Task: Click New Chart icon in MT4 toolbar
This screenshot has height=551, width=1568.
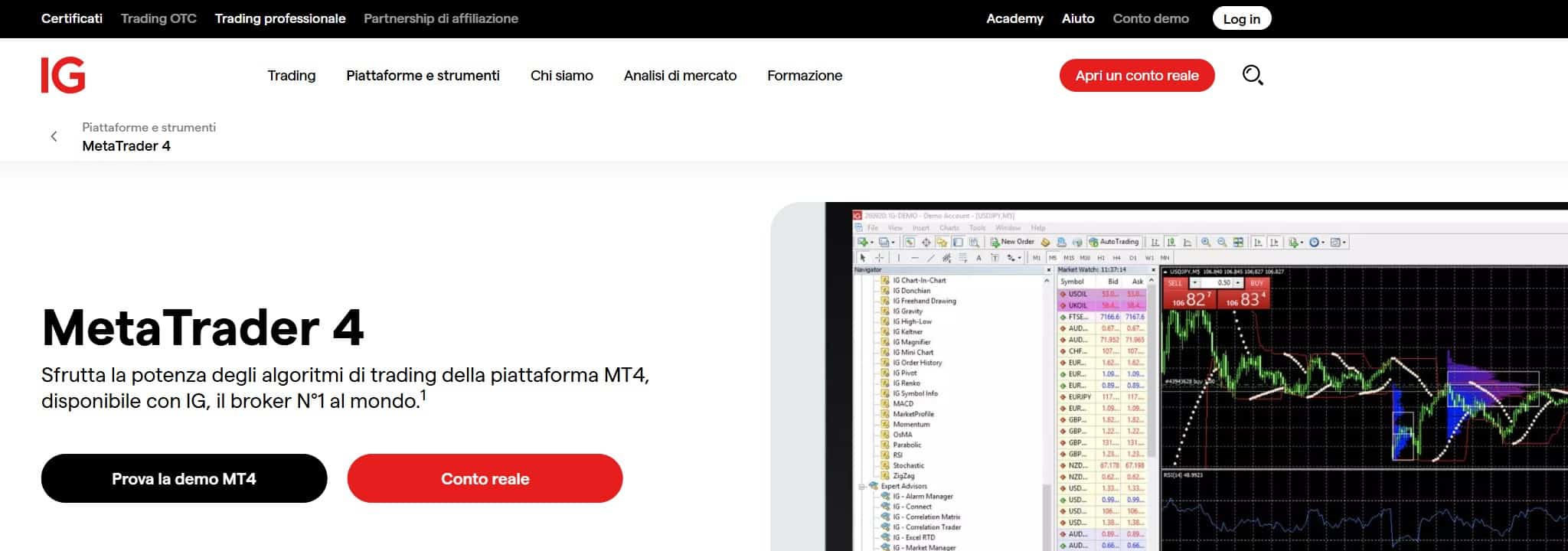Action: 863,242
